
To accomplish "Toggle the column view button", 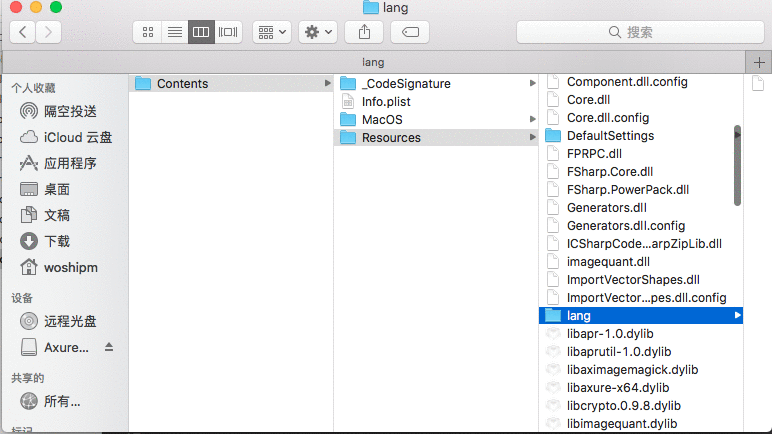I will (x=201, y=33).
